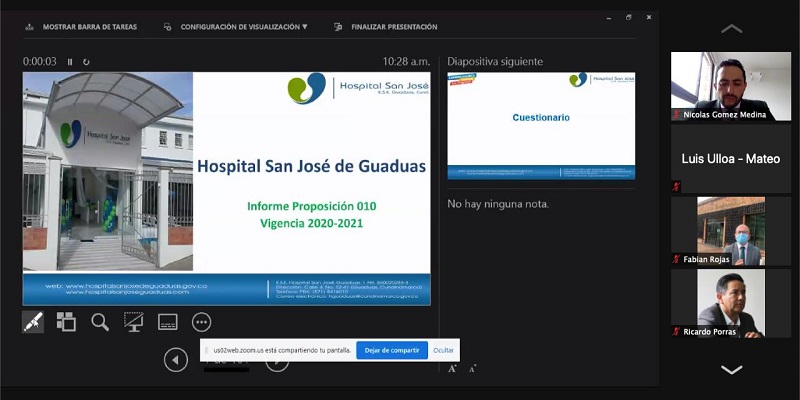Click the current Hospital San José slide

[x=227, y=188]
